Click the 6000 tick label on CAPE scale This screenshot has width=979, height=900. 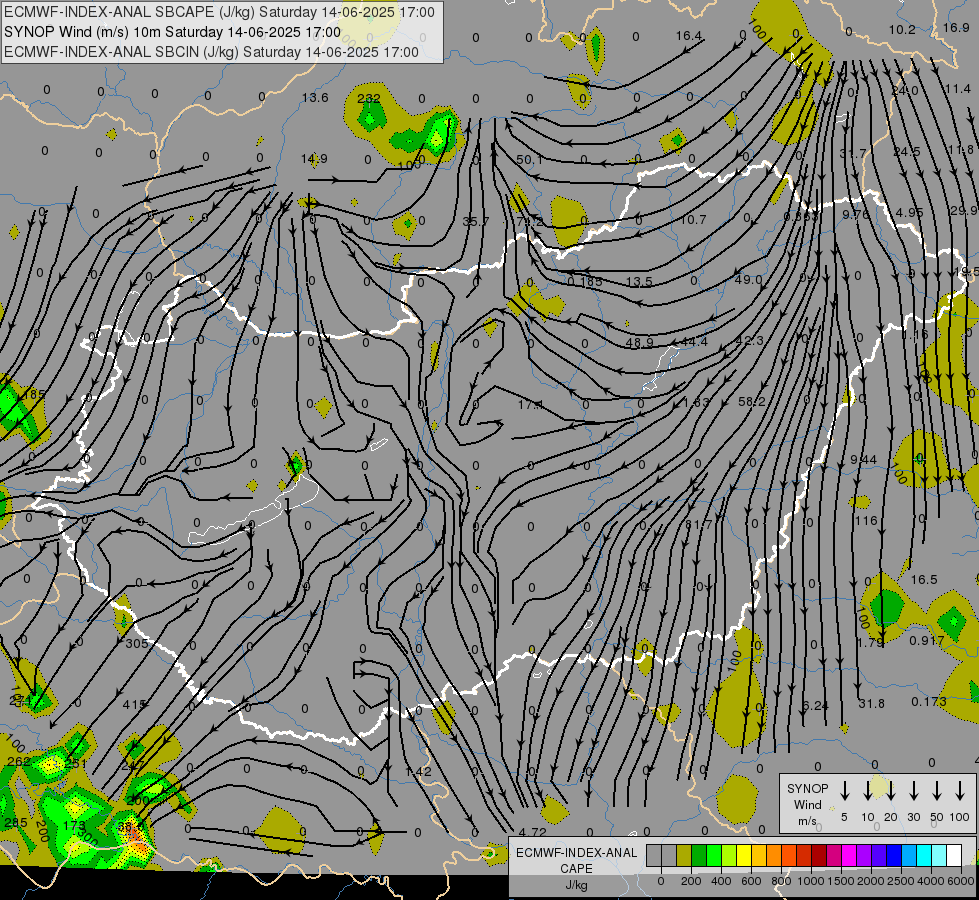(x=961, y=881)
